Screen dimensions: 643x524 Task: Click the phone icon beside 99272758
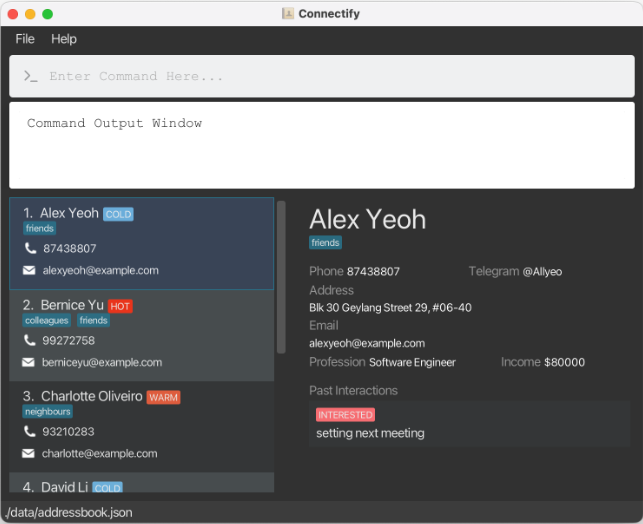point(29,340)
